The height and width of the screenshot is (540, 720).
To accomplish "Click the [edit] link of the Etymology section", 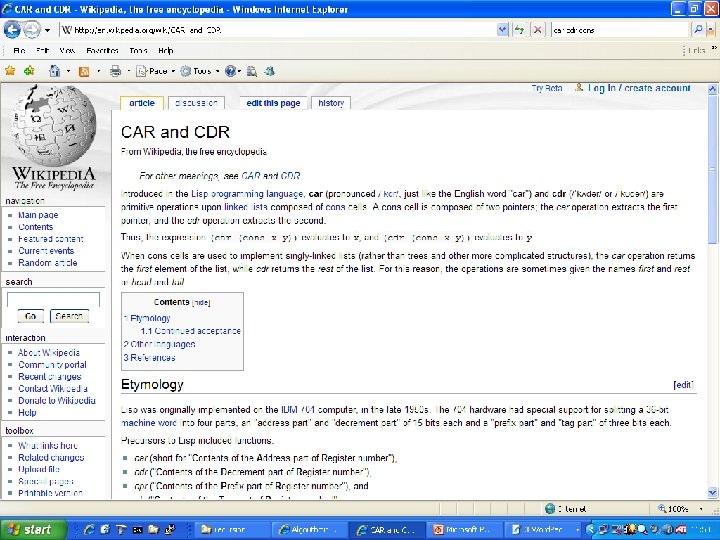I will pos(683,385).
